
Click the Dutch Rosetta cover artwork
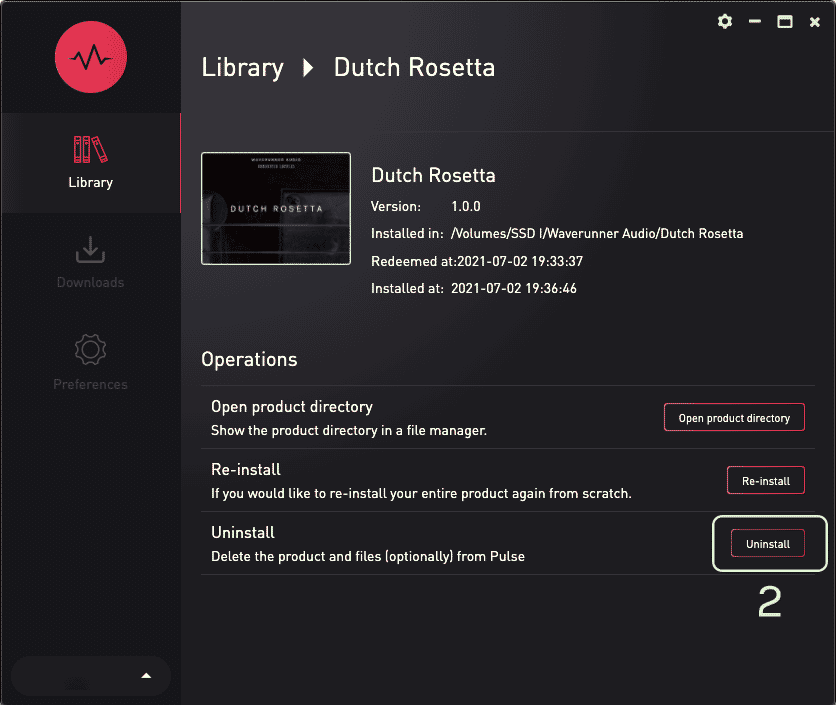point(276,209)
